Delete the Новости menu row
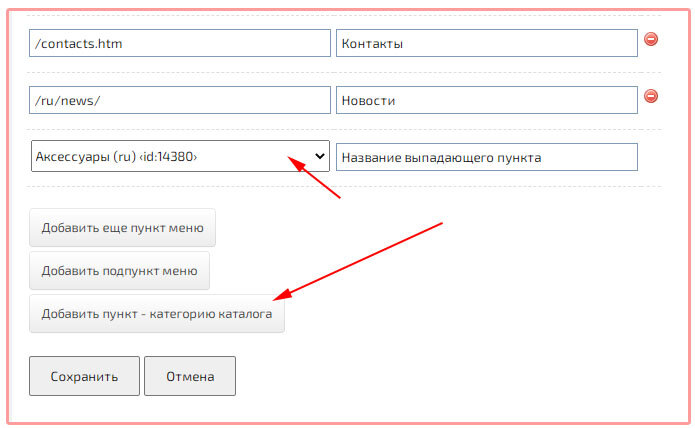 coord(650,97)
